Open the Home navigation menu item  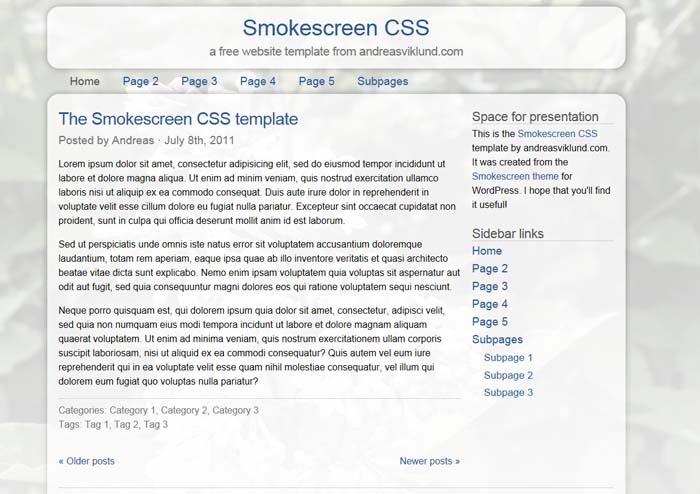[x=85, y=81]
